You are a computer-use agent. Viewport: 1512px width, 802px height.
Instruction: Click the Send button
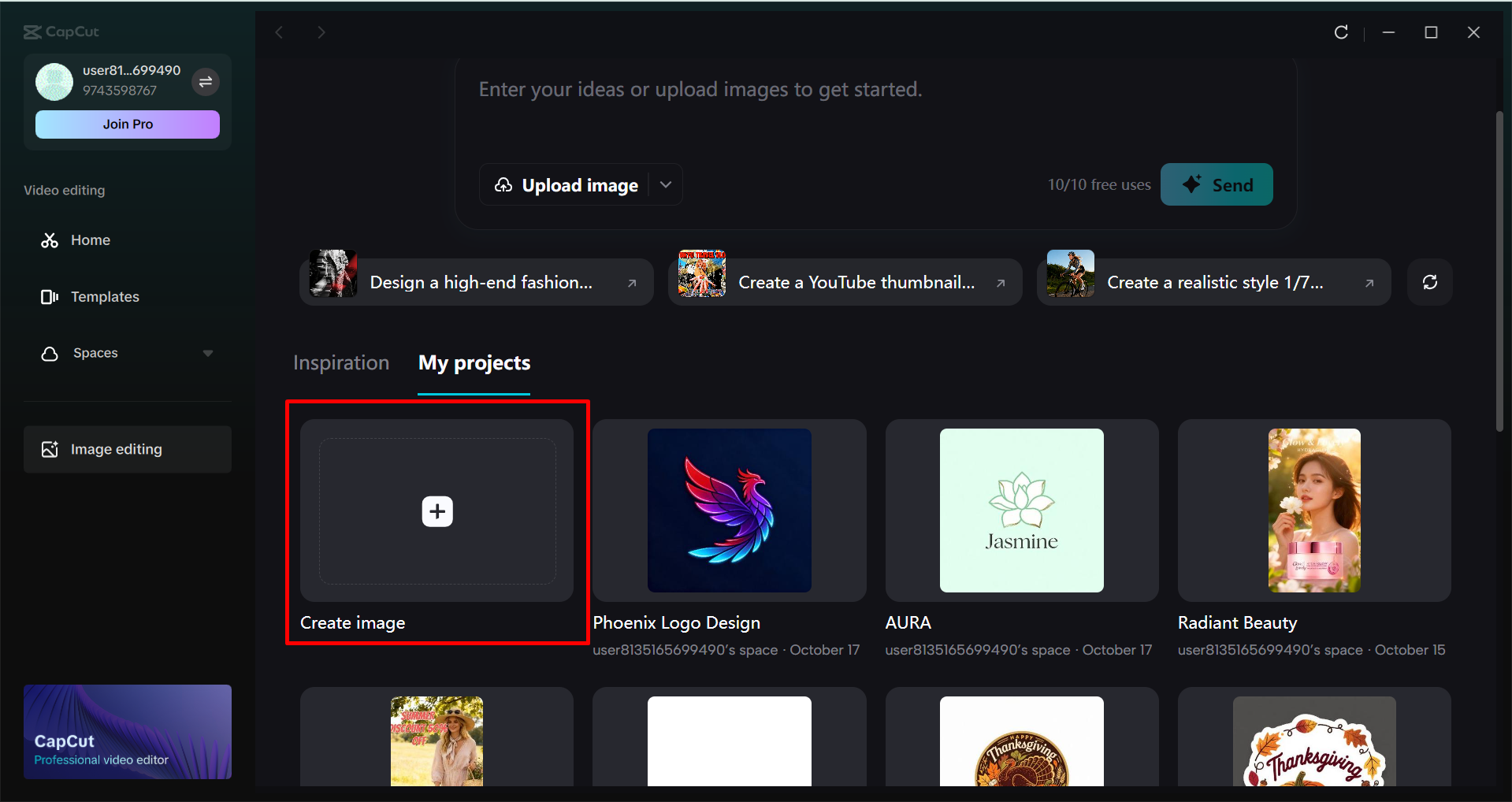1217,184
